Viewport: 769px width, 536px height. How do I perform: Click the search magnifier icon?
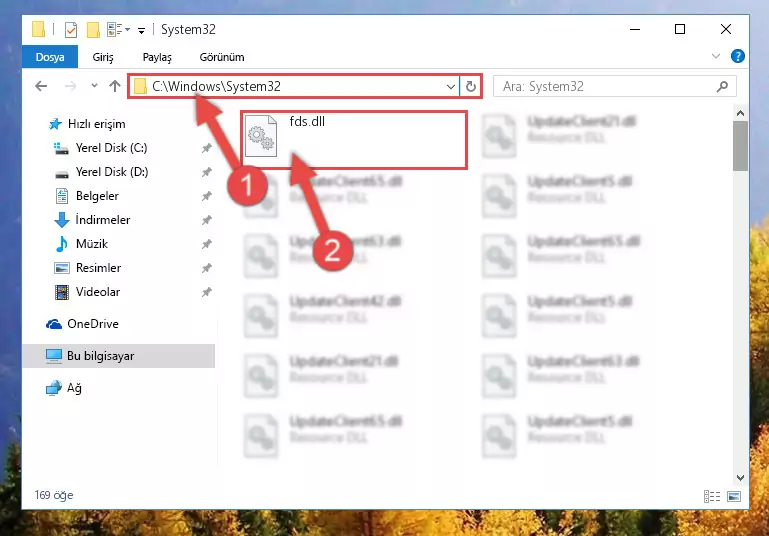click(x=722, y=87)
